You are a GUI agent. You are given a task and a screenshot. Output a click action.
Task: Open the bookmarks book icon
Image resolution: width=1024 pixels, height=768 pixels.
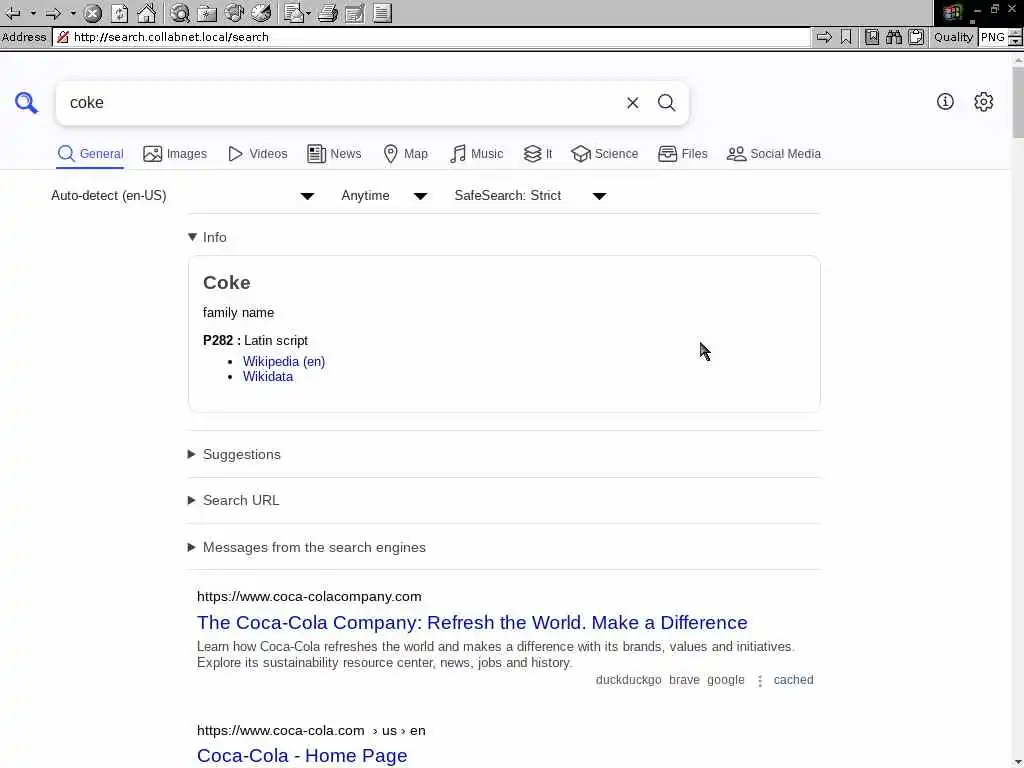[872, 37]
